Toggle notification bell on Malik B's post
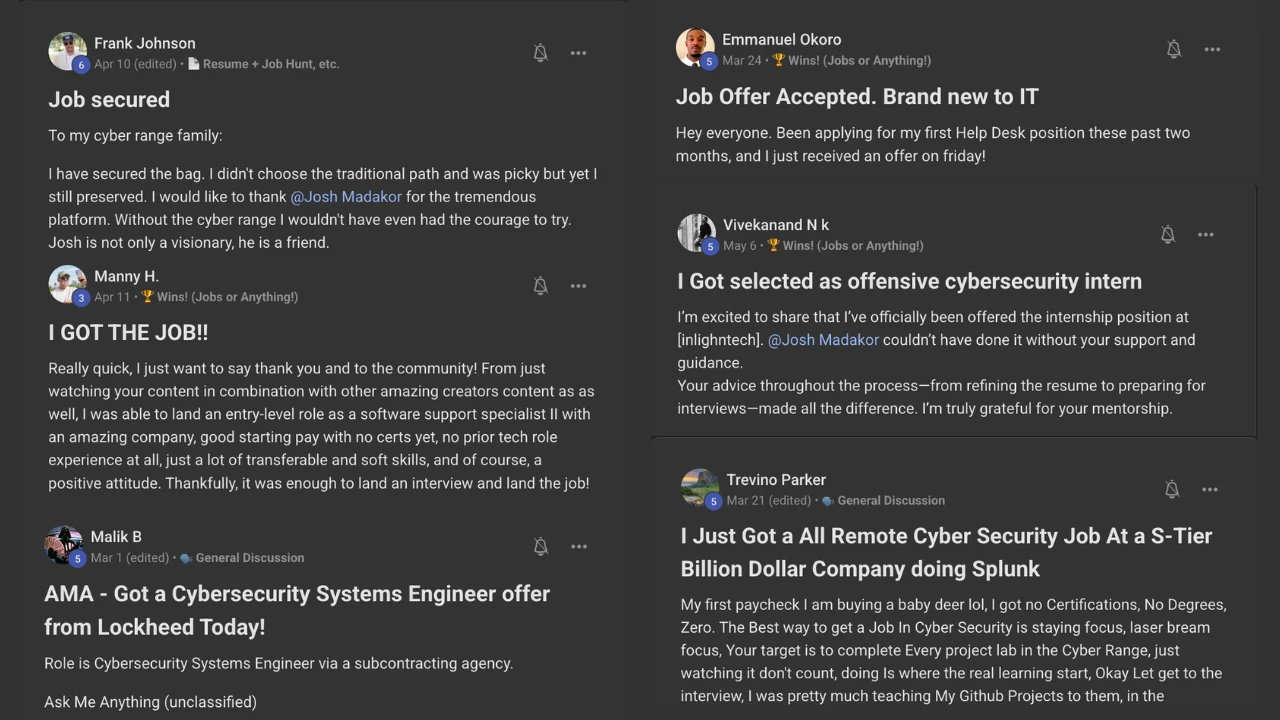 [x=540, y=546]
